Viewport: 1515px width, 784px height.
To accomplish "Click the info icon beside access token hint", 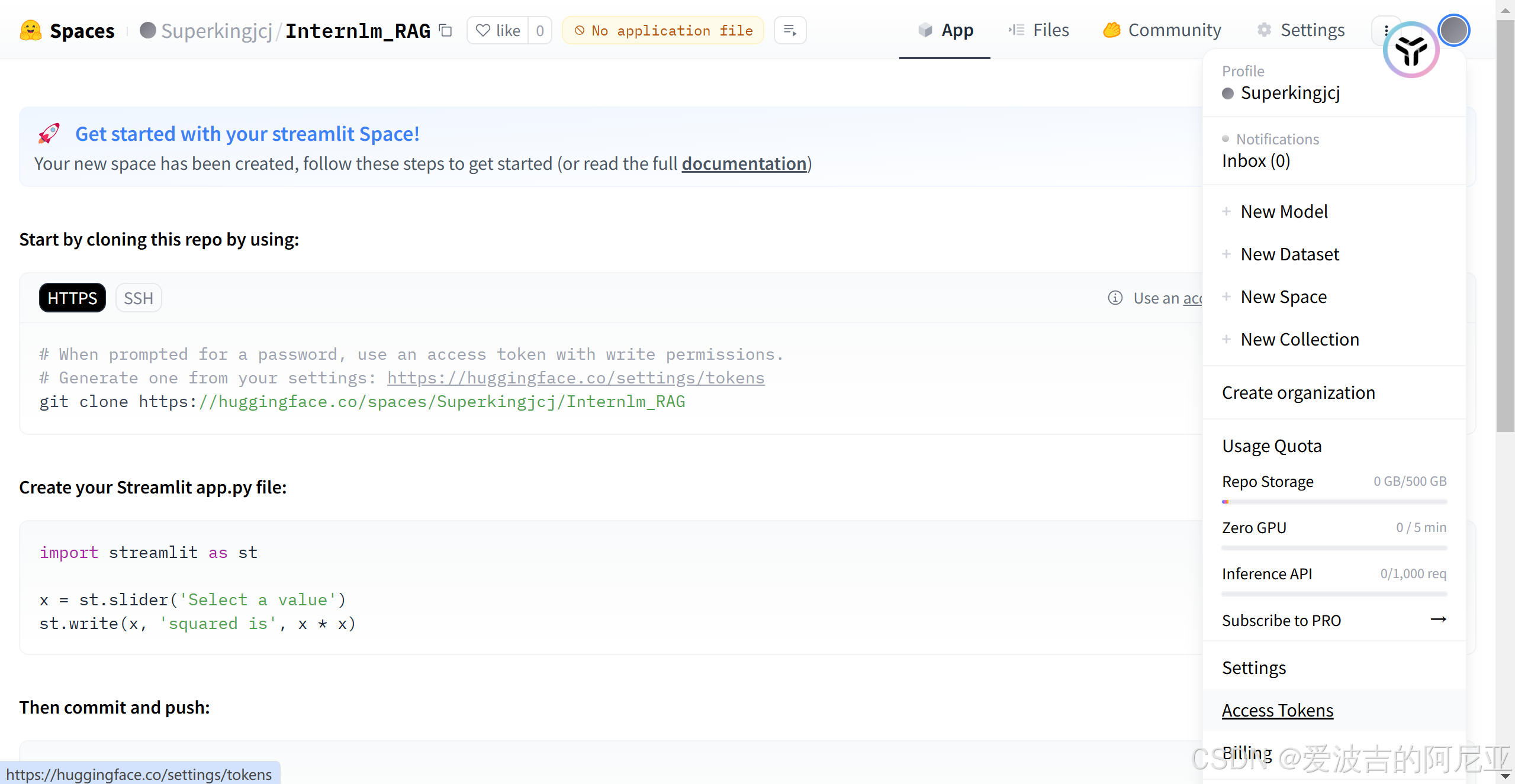I will (x=1115, y=298).
